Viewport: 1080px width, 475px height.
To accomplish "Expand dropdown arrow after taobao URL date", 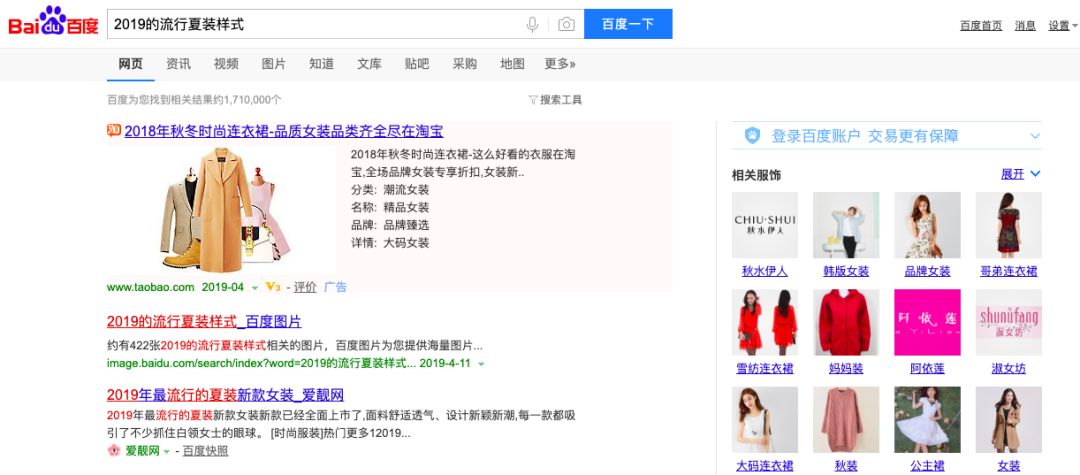I will 255,288.
